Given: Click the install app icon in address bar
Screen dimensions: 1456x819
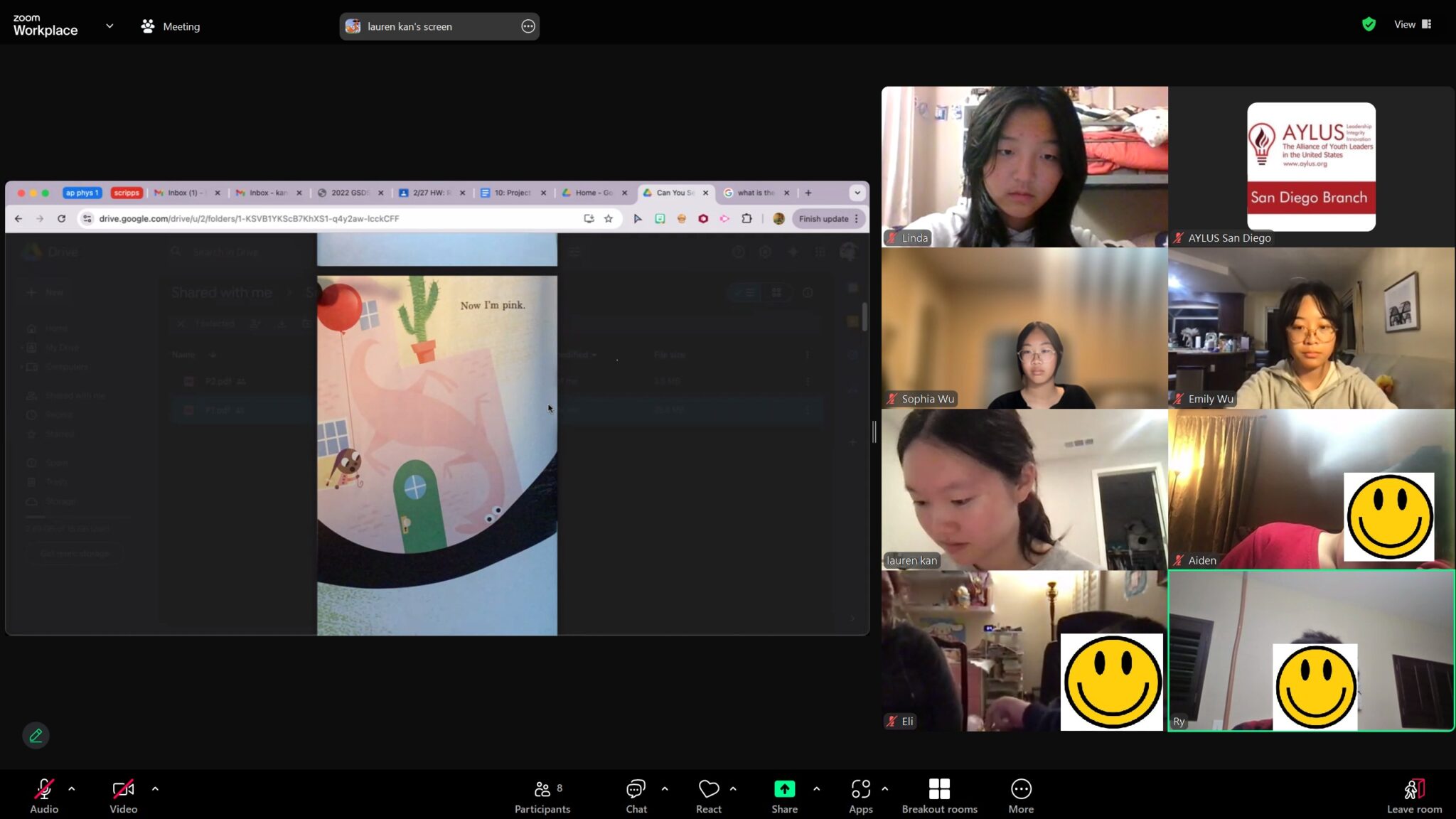Looking at the screenshot, I should 589,219.
